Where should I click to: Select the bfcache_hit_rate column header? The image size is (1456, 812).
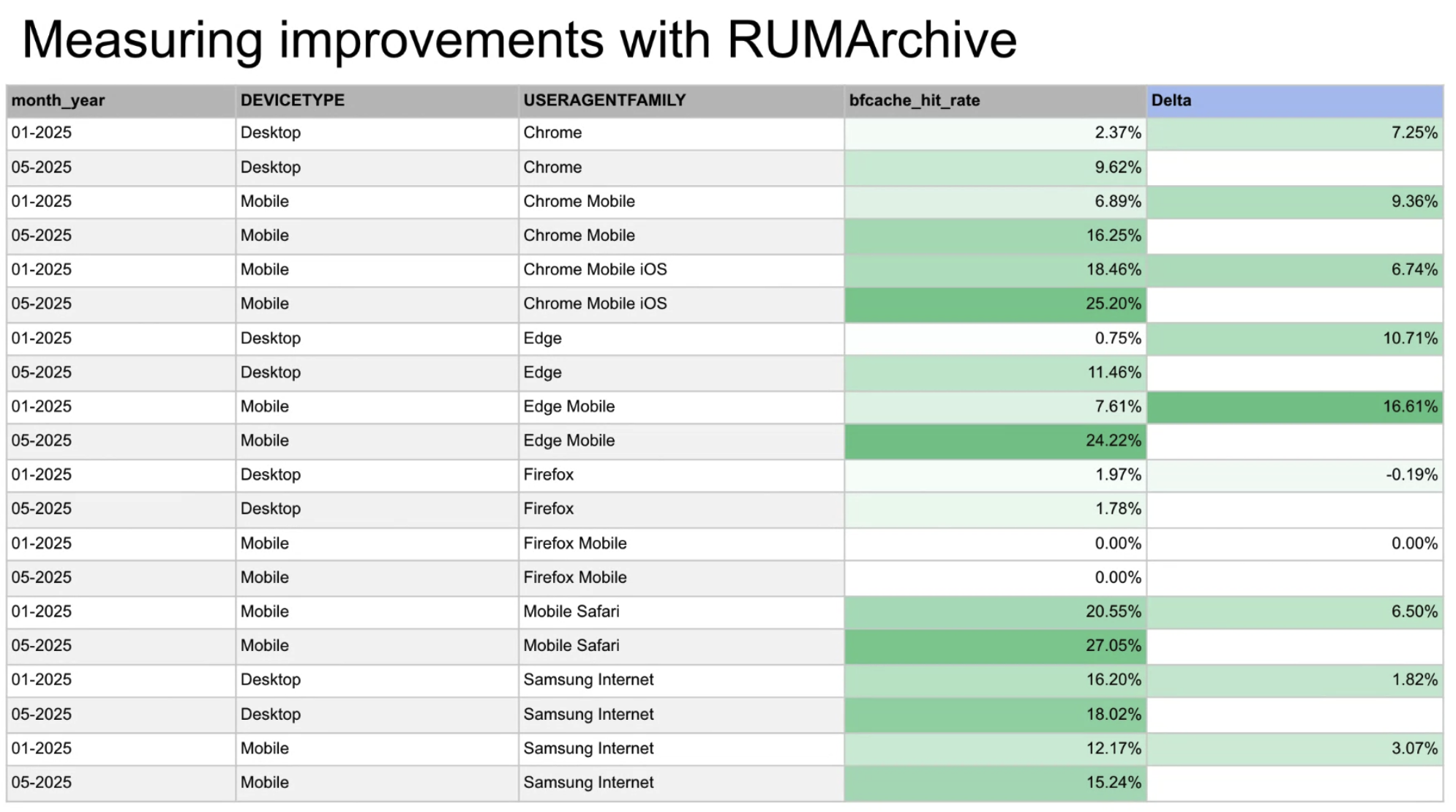click(x=995, y=101)
